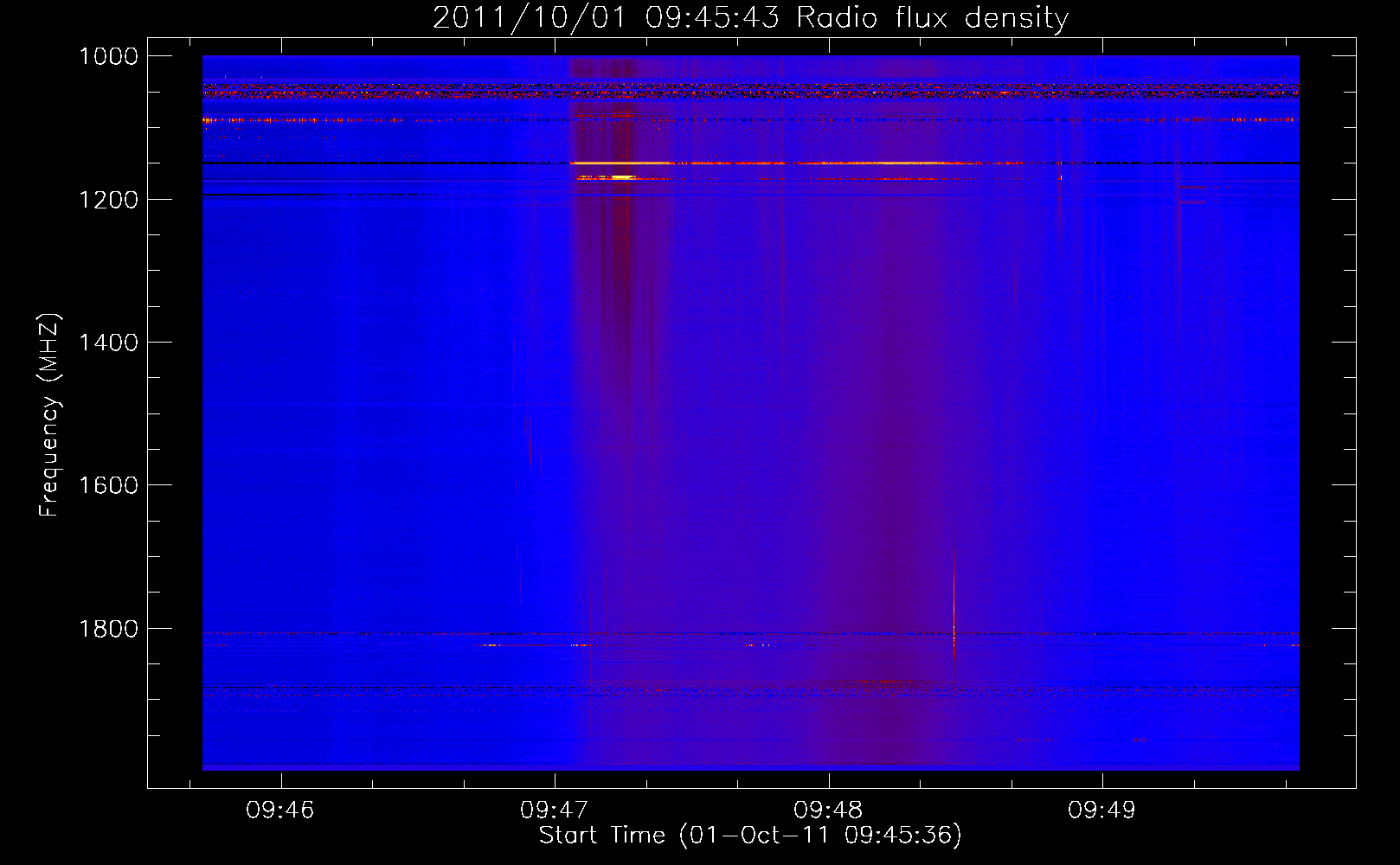This screenshot has height=865, width=1400.
Task: Click the 1800 frequency tick label
Action: coord(108,629)
